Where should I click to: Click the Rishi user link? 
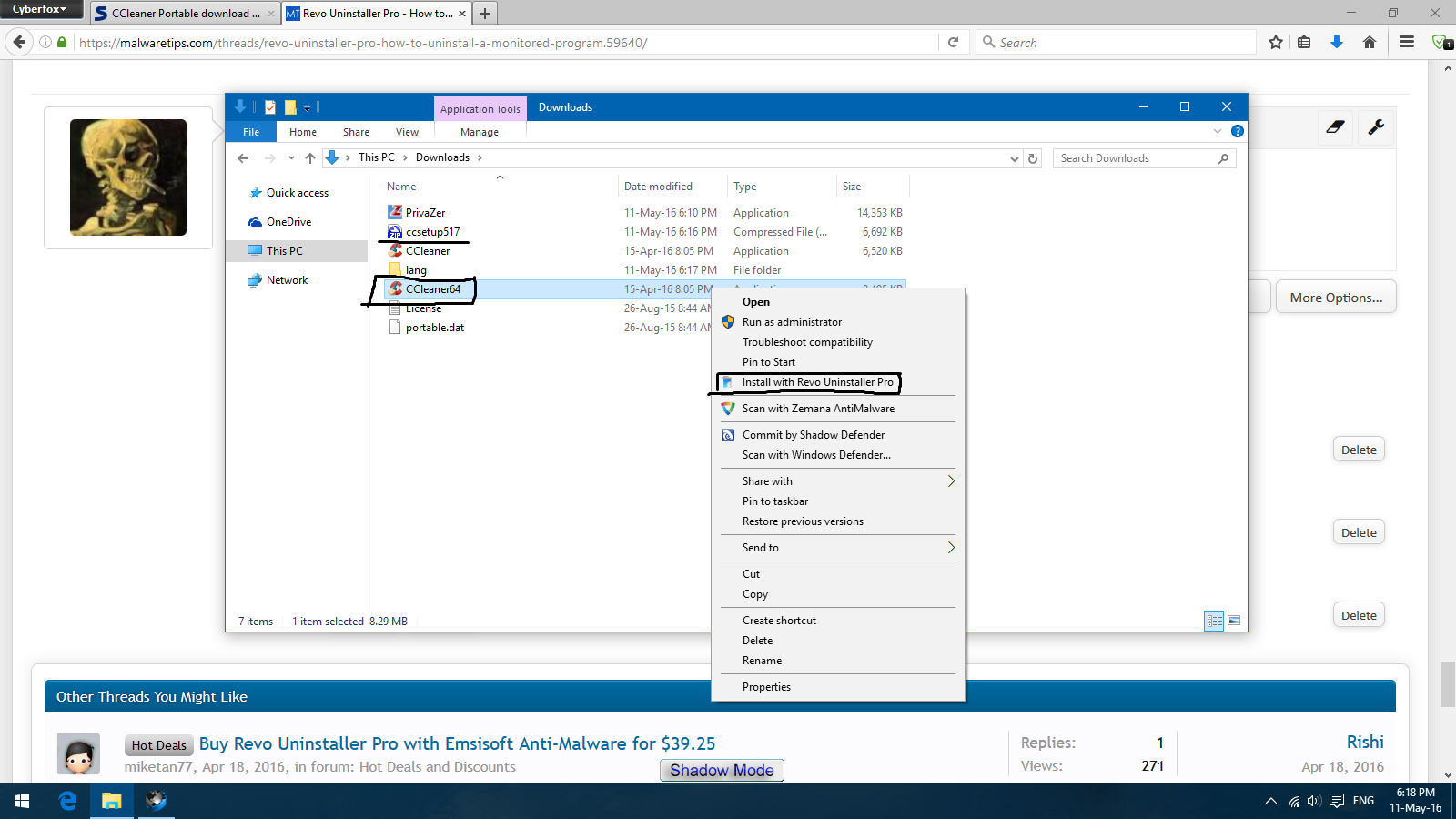point(1365,742)
